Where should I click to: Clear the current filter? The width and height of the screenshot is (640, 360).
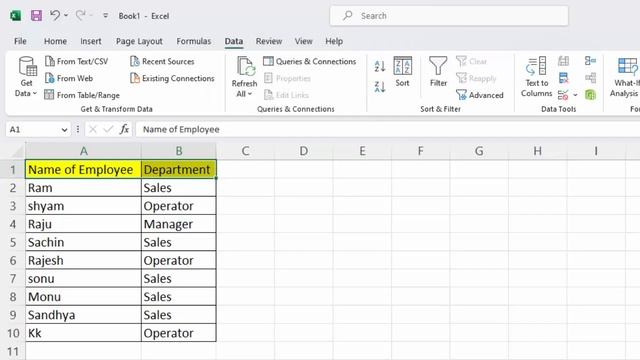click(x=471, y=61)
